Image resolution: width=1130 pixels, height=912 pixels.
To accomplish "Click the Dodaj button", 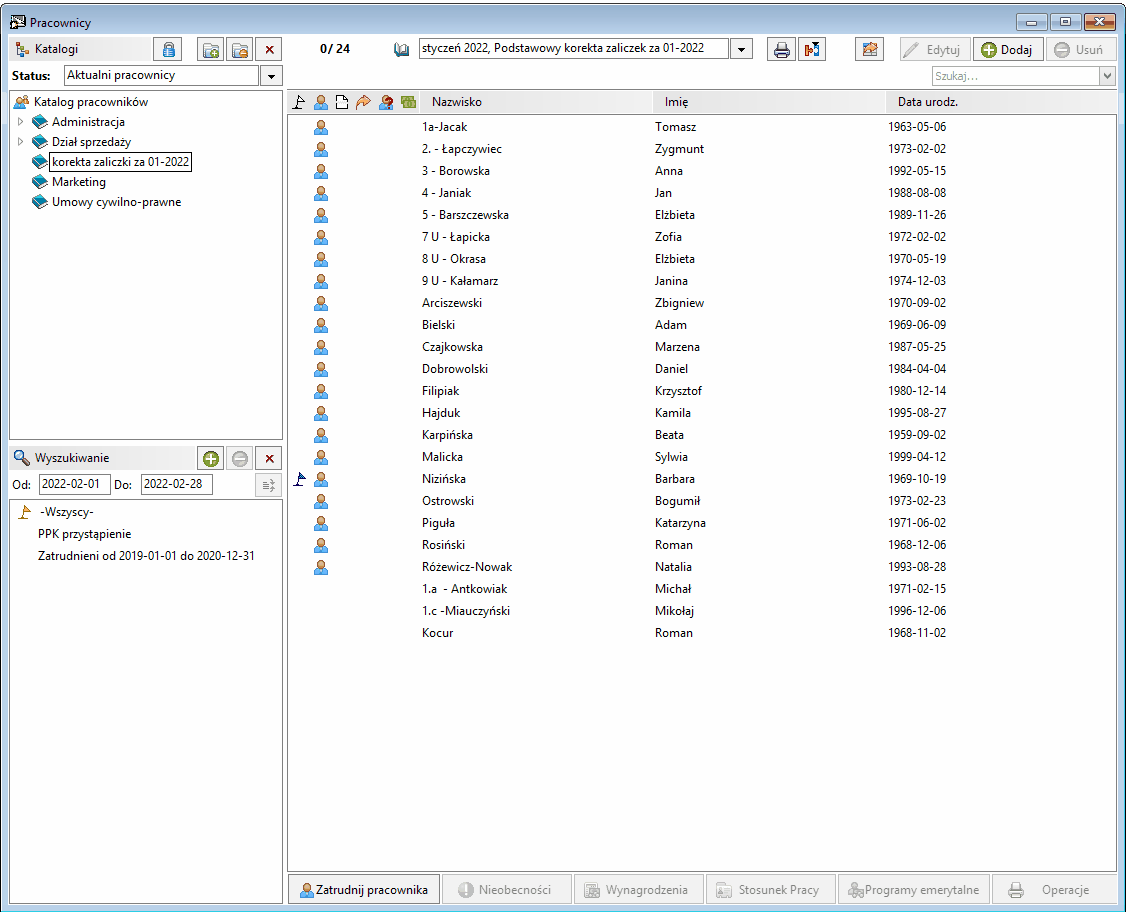I will (1007, 50).
